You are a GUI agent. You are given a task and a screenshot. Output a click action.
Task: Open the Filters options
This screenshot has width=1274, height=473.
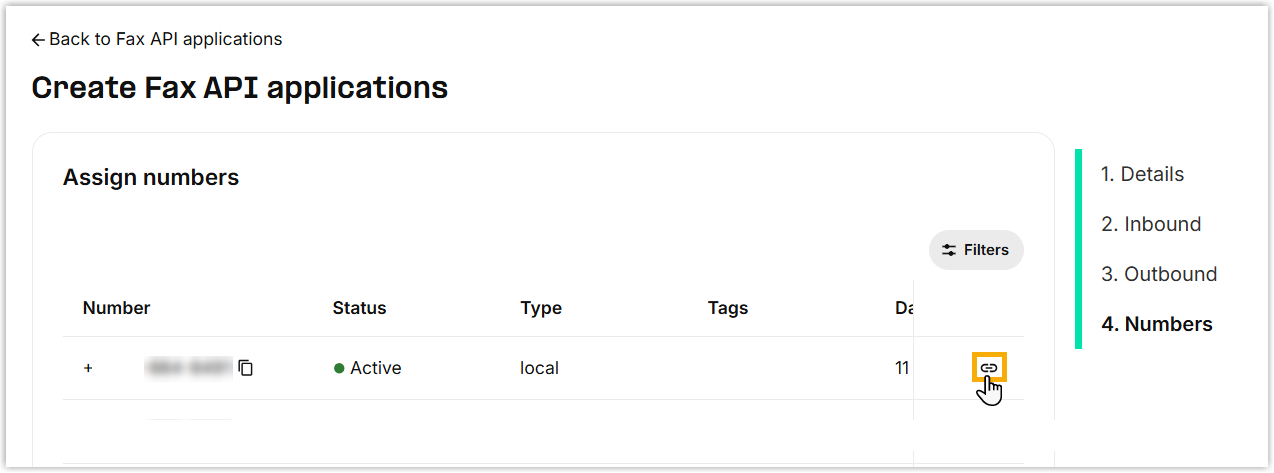976,250
